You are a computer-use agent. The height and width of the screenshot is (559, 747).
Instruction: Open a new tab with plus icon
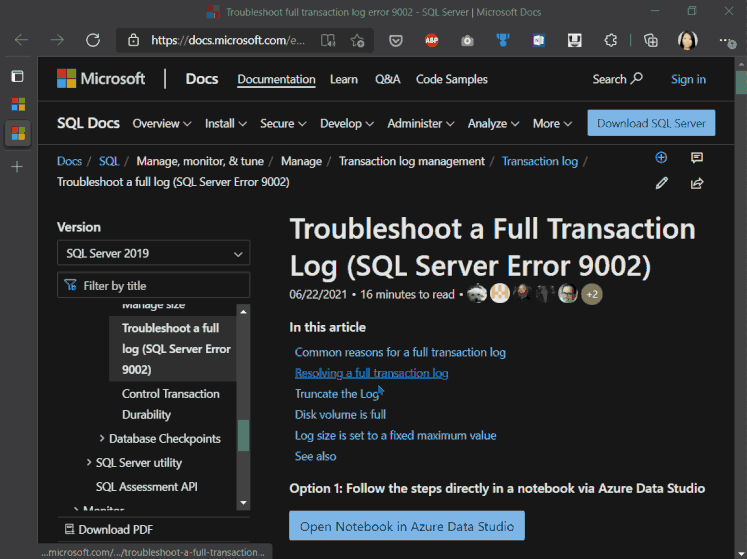pos(17,167)
